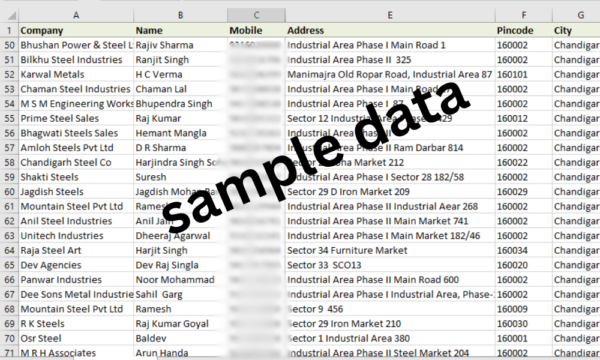
Task: Click the Panwar Industries cell
Action: click(76, 280)
